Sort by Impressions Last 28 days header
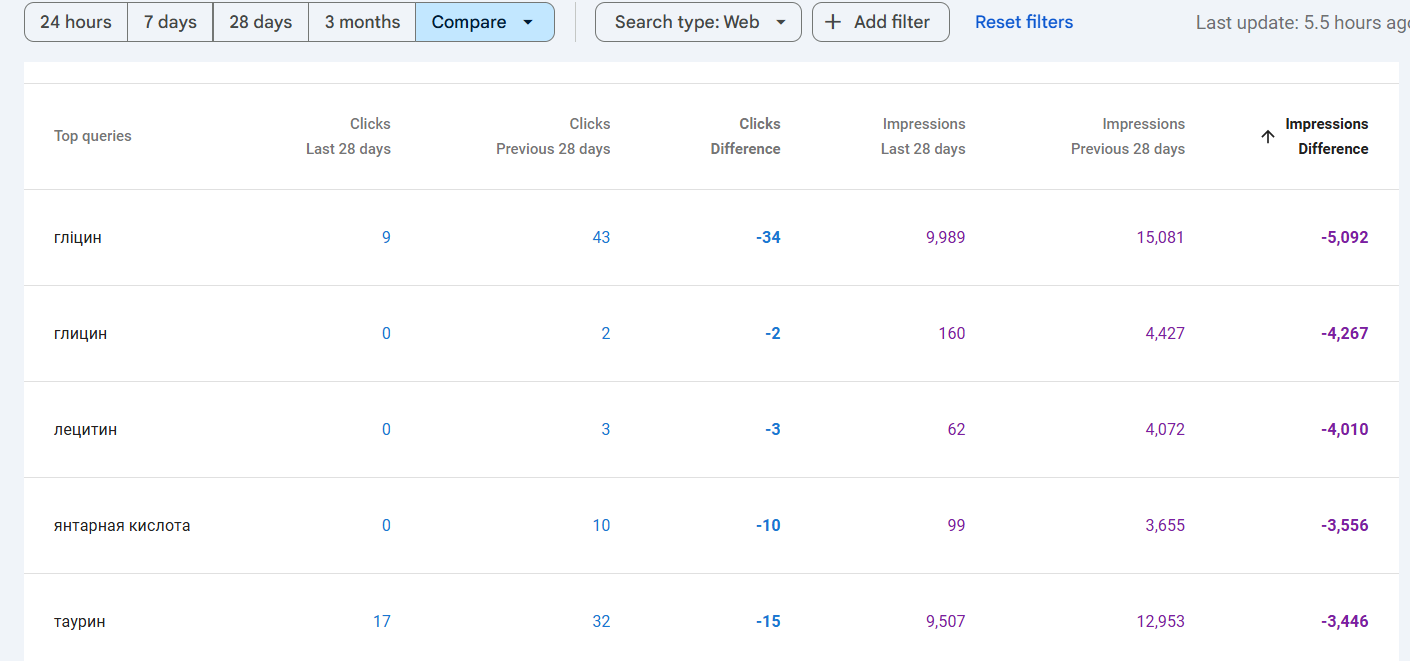Image resolution: width=1410 pixels, height=661 pixels. pyautogui.click(x=923, y=136)
